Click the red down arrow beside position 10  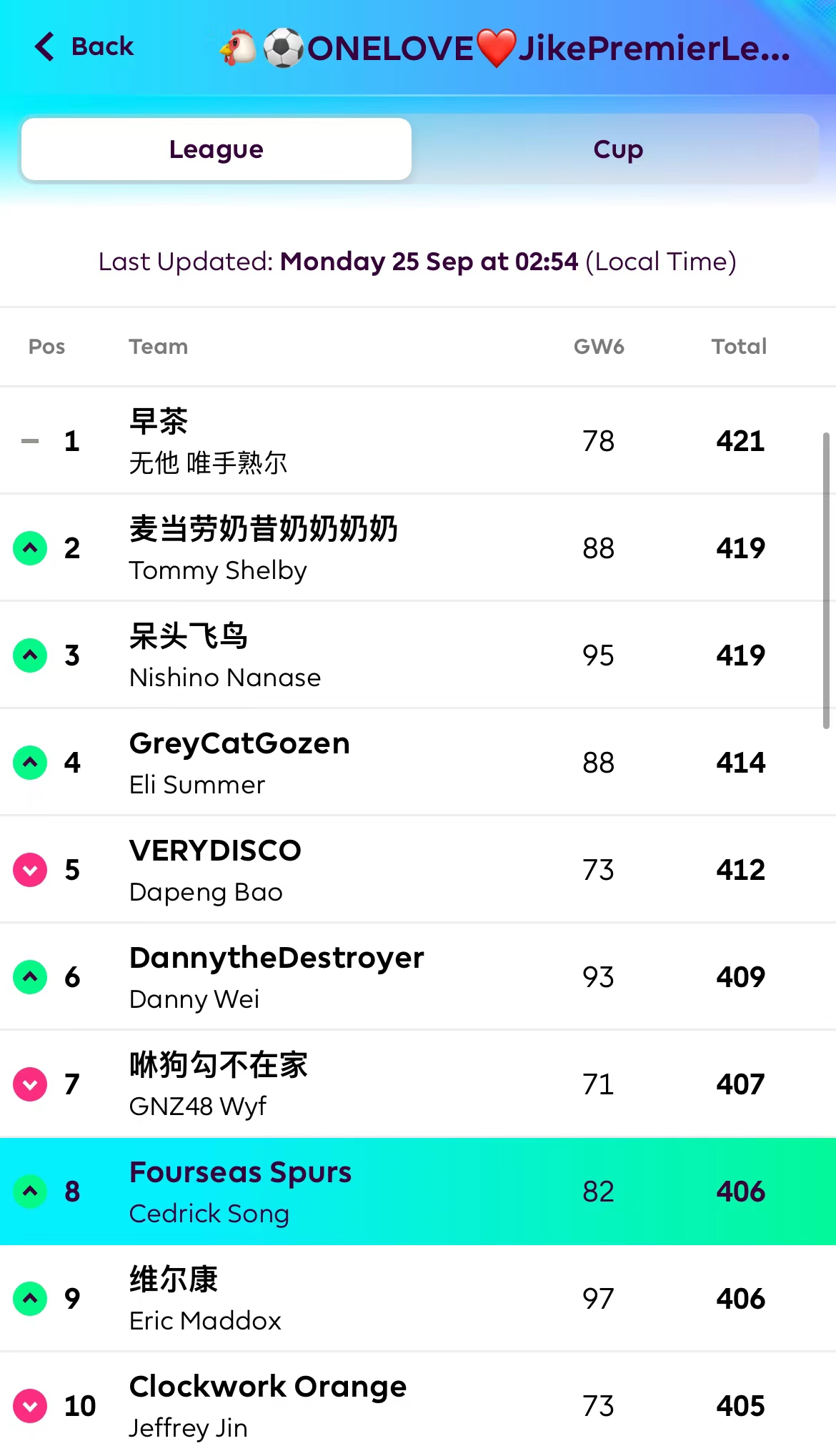pos(30,1406)
